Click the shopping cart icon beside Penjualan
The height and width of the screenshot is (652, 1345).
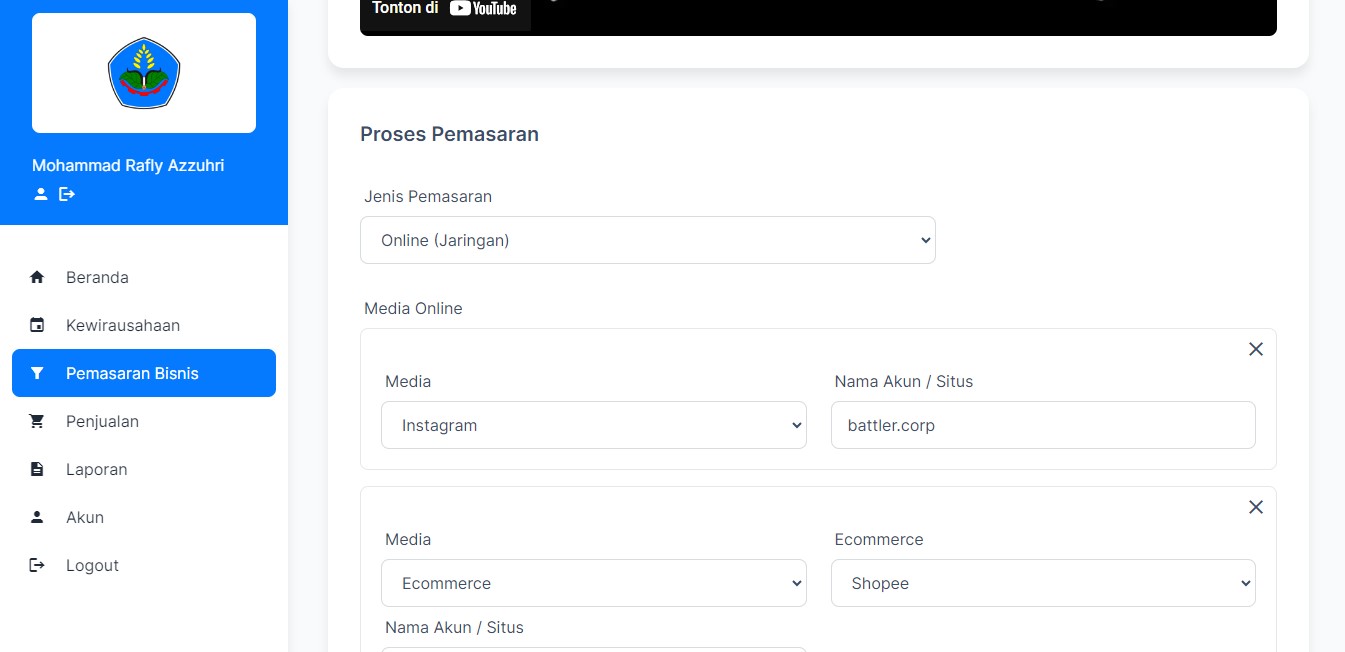[x=37, y=421]
